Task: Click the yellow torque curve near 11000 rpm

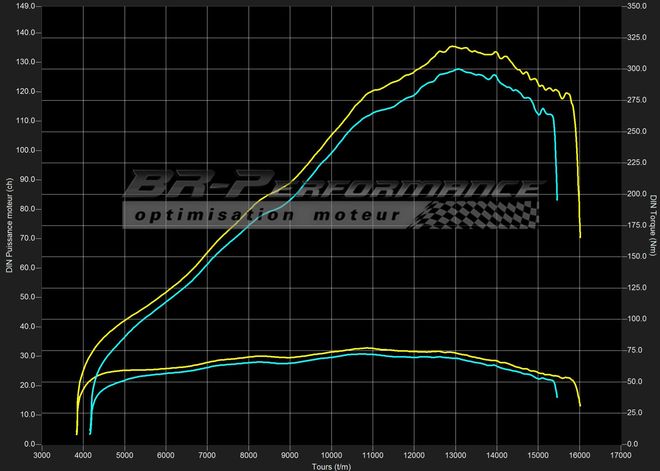Action: [372, 348]
